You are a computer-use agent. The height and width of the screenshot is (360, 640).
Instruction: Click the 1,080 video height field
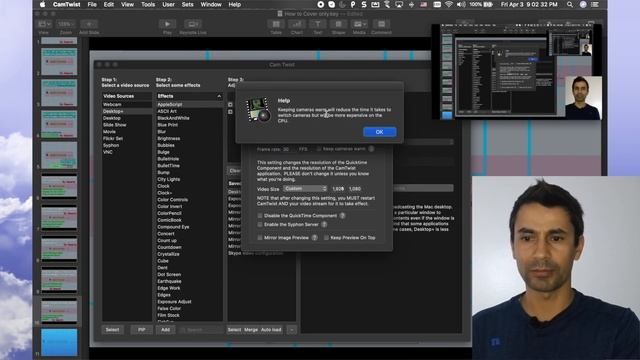(x=355, y=189)
